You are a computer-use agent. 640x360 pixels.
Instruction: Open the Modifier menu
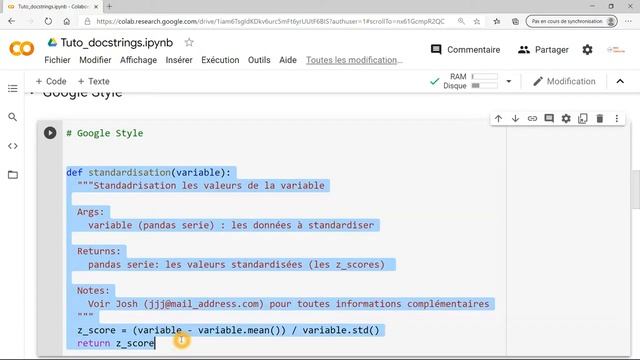pos(95,60)
